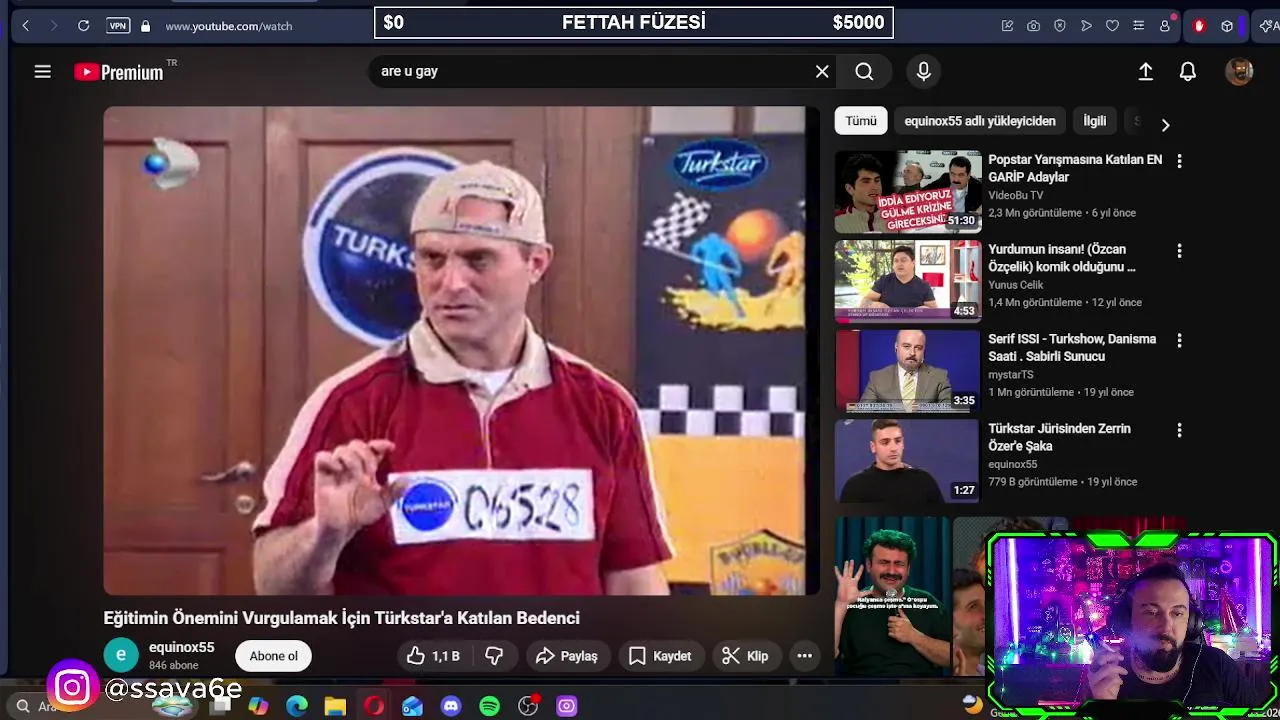Open the browser snapshot camera tool
1280x720 pixels.
coord(1034,26)
